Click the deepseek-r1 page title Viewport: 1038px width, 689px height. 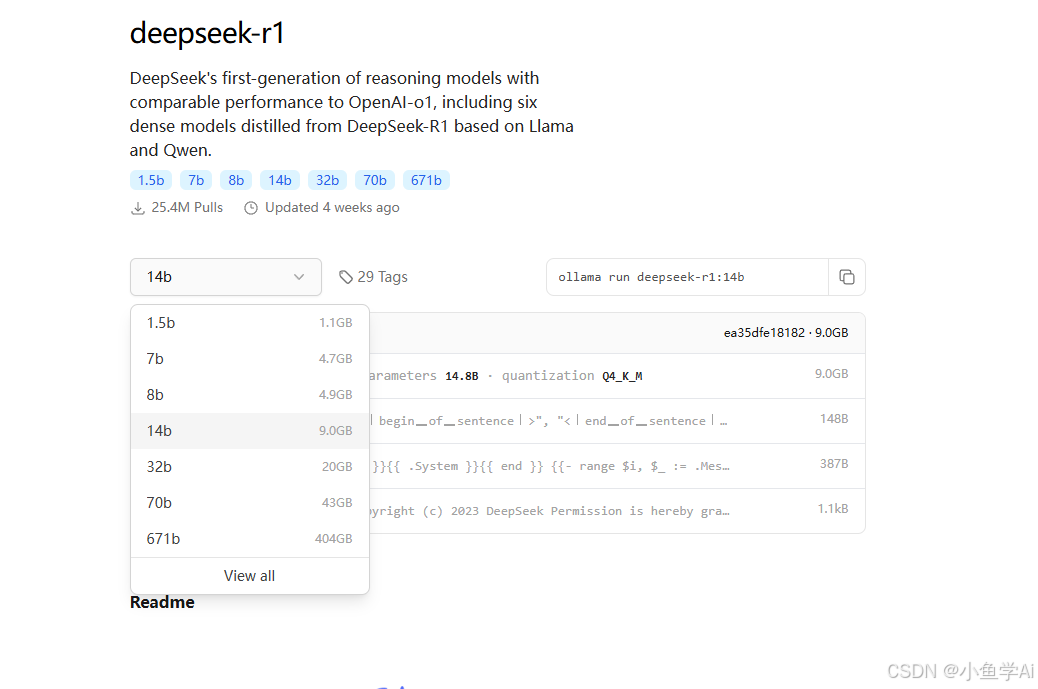pos(207,33)
